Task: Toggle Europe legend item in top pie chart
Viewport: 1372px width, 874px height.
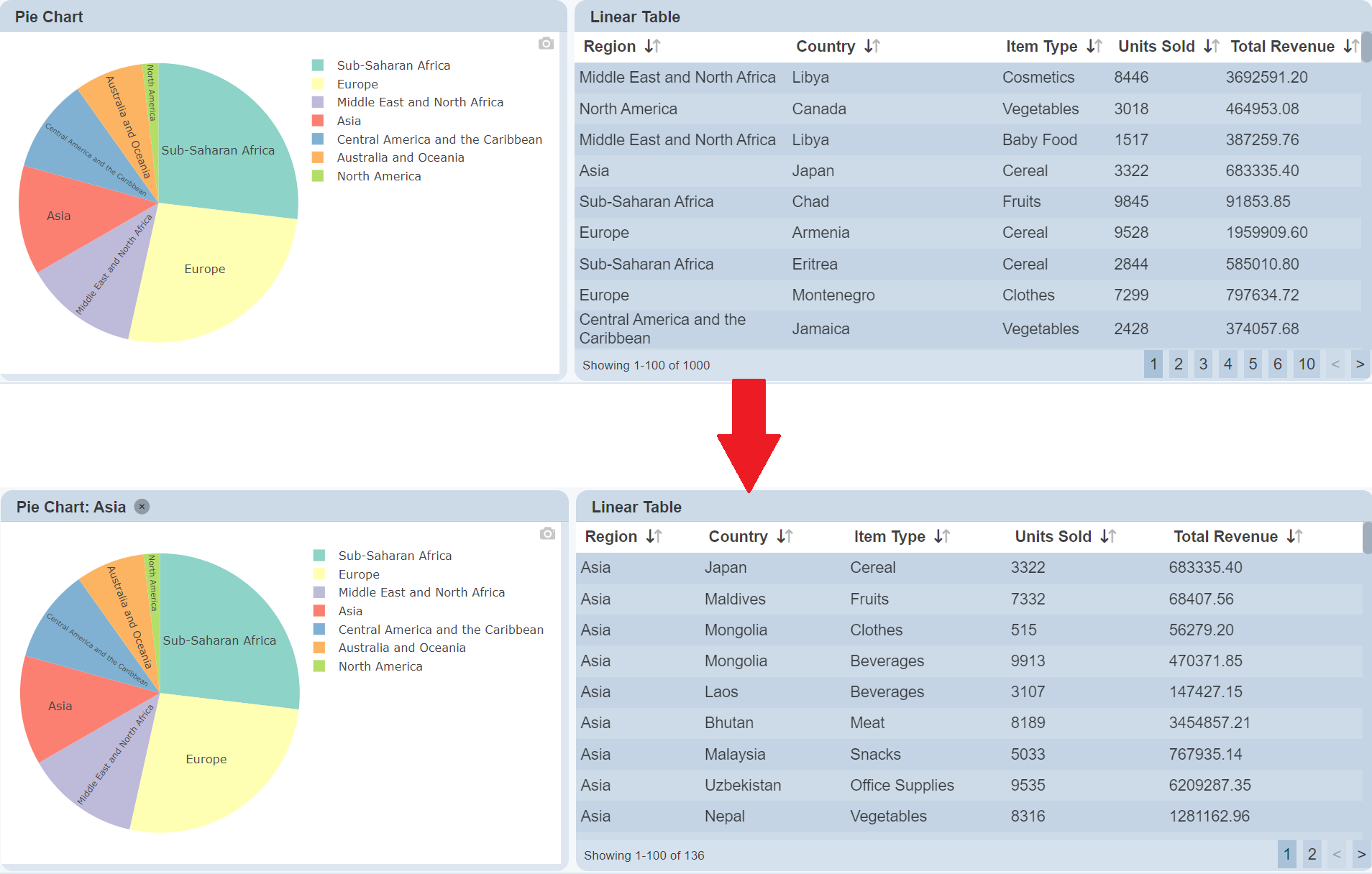Action: (357, 84)
